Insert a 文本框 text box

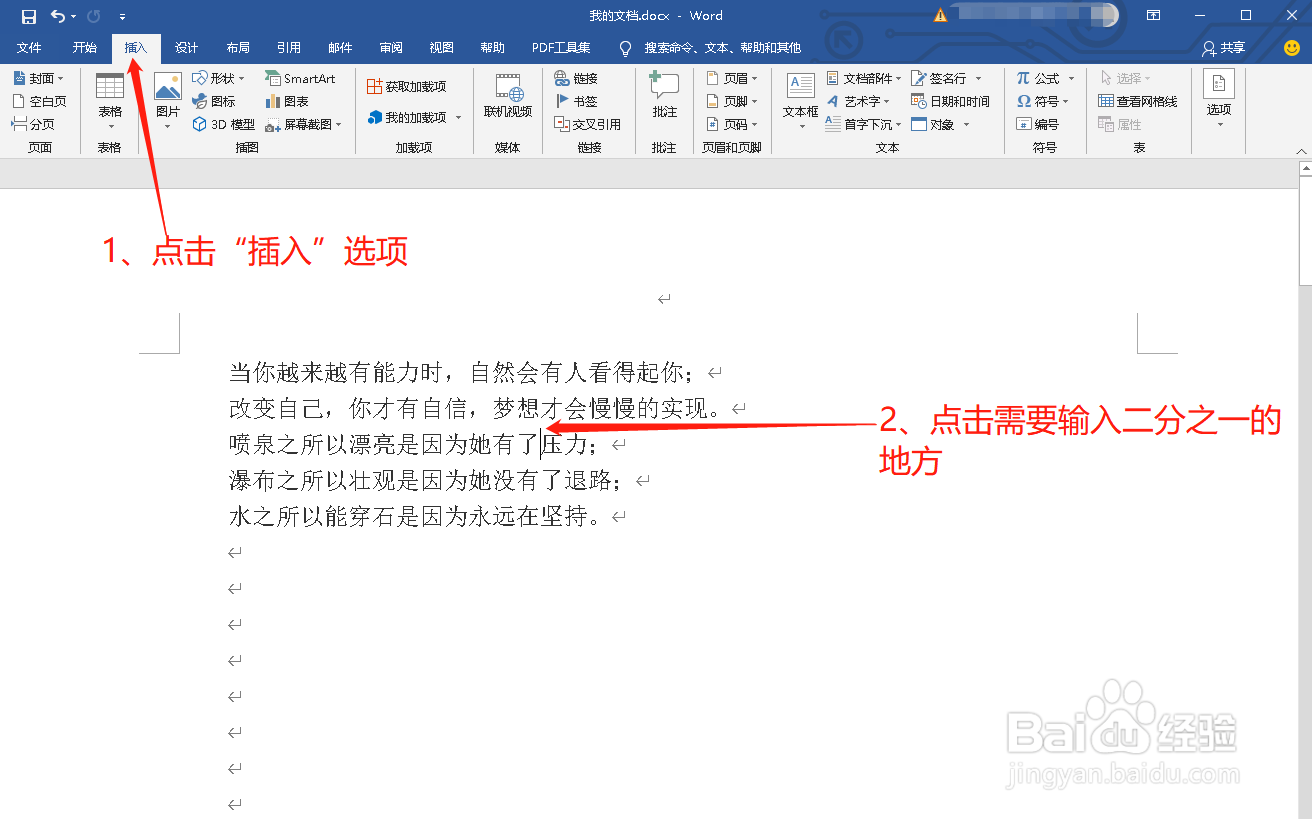(800, 102)
